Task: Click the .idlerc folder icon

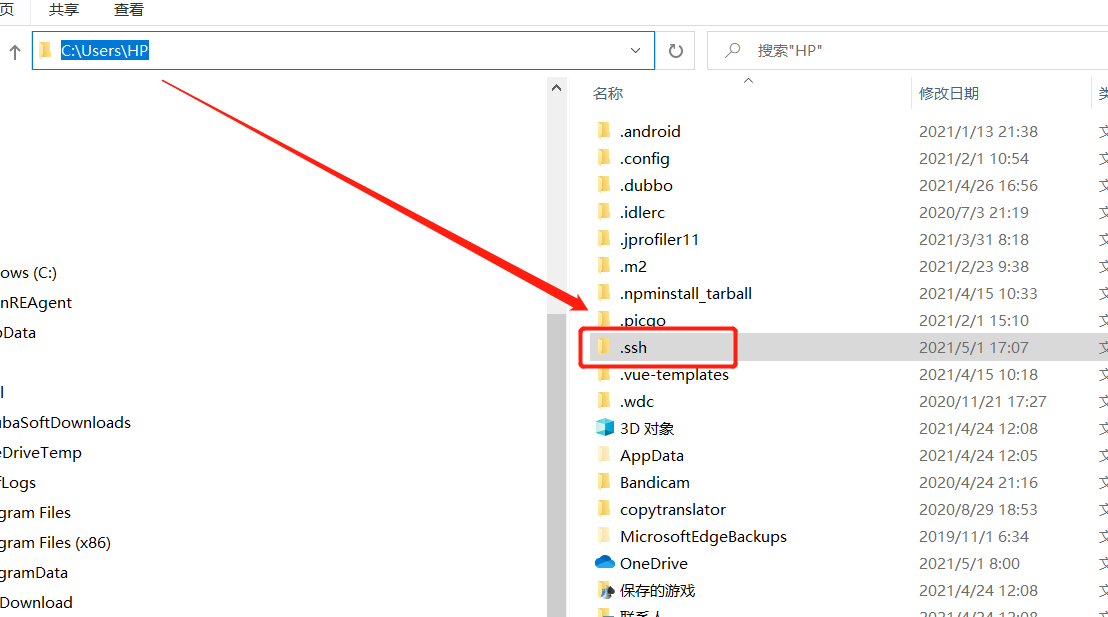Action: pyautogui.click(x=604, y=211)
